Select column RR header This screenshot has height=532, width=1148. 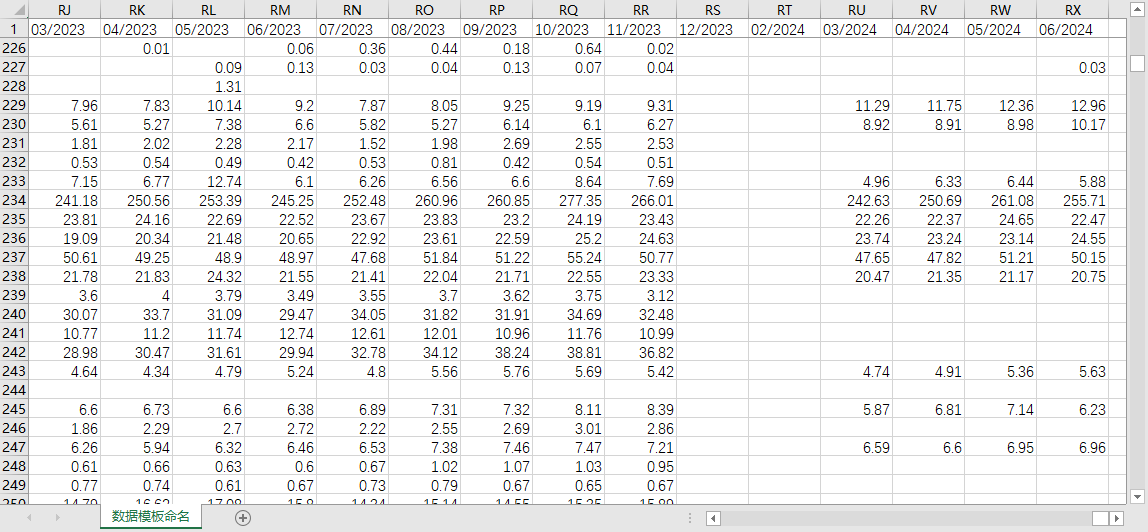pyautogui.click(x=640, y=10)
